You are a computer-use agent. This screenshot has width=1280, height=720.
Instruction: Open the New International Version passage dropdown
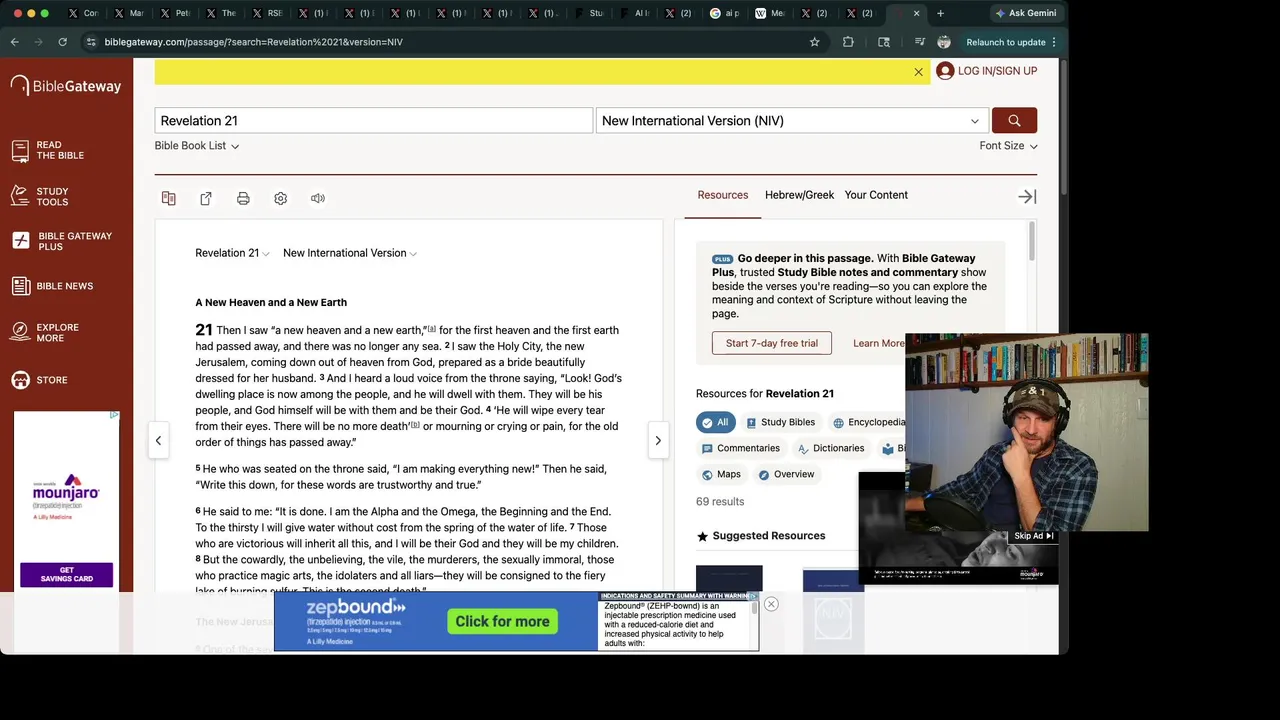pyautogui.click(x=350, y=253)
